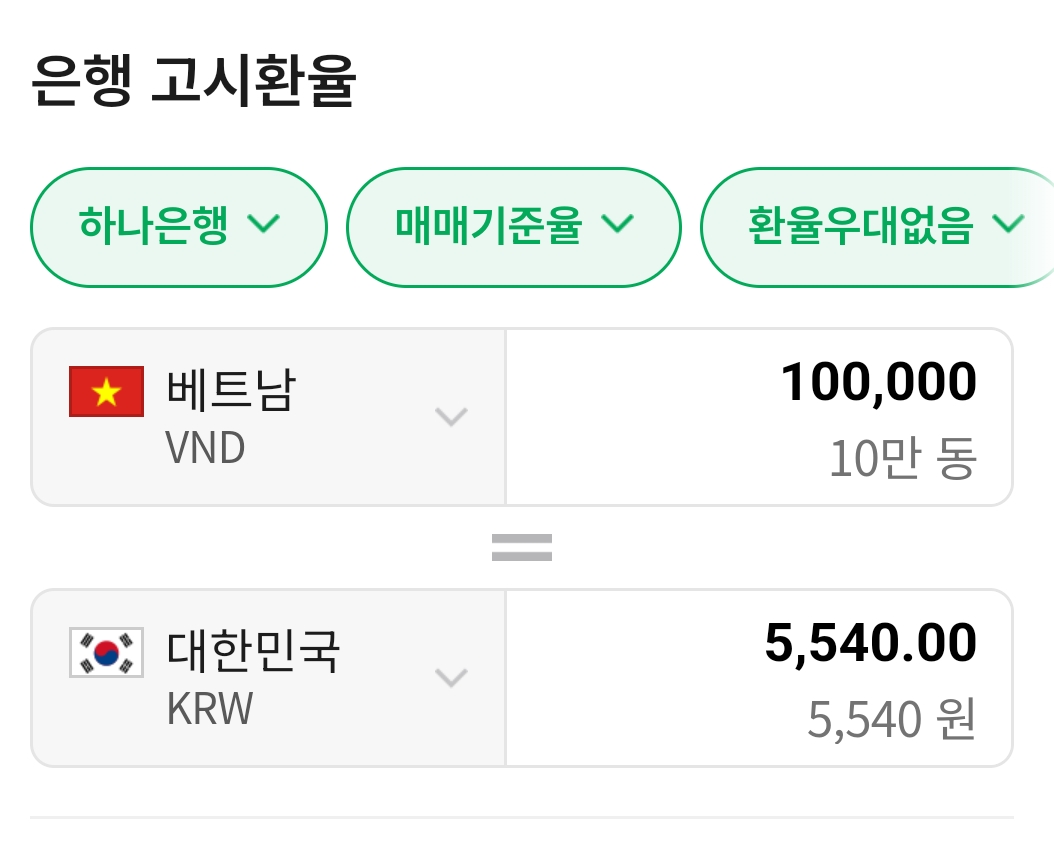This screenshot has height=851, width=1054.
Task: Expand the 베트남 VND currency selector chevron
Action: coord(452,416)
